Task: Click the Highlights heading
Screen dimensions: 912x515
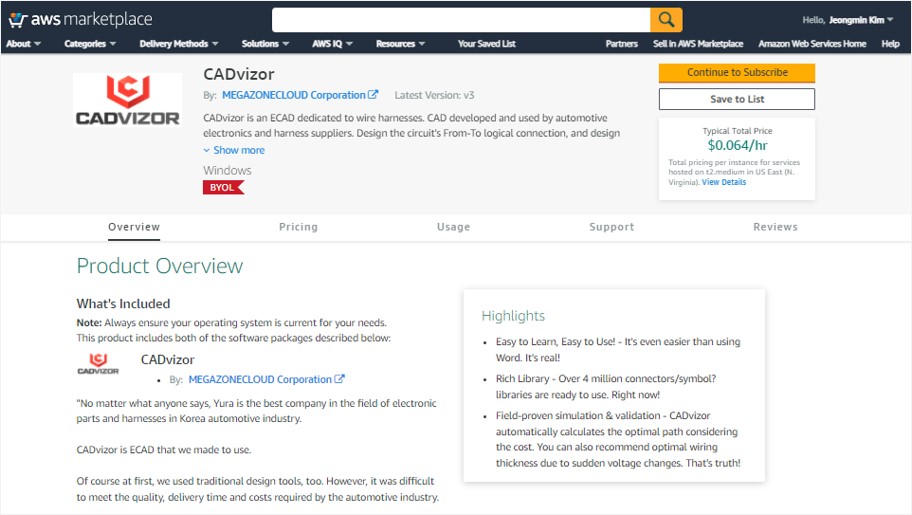Action: (x=513, y=316)
